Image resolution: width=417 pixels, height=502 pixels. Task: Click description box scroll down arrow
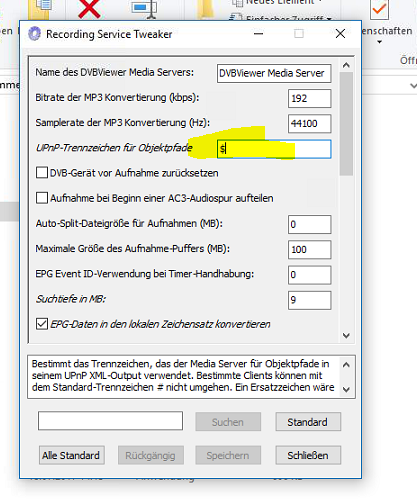pyautogui.click(x=346, y=389)
